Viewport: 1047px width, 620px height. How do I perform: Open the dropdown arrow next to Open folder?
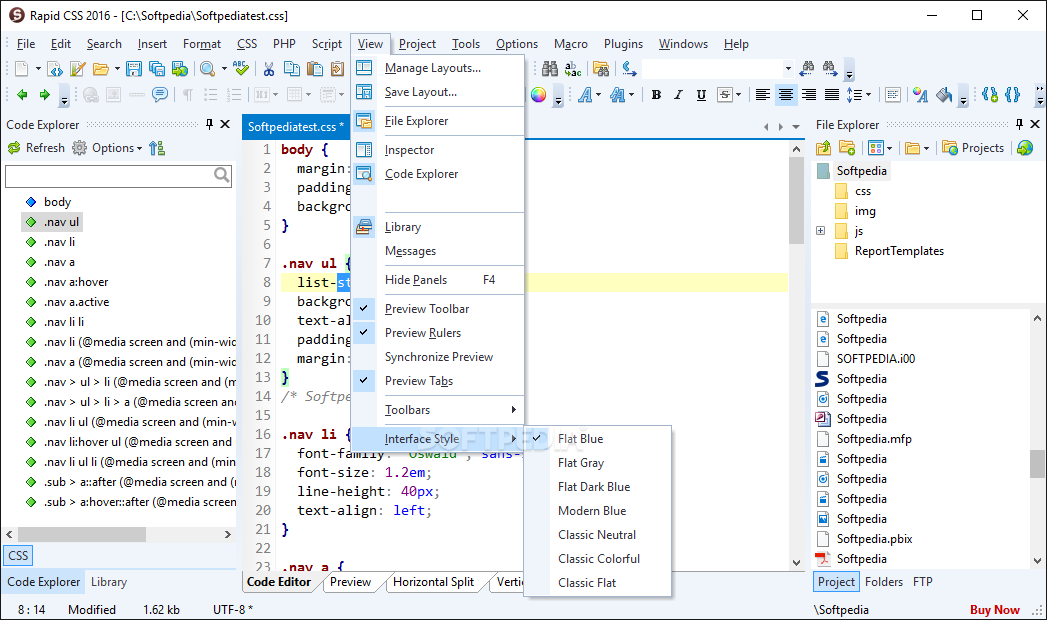tap(117, 69)
